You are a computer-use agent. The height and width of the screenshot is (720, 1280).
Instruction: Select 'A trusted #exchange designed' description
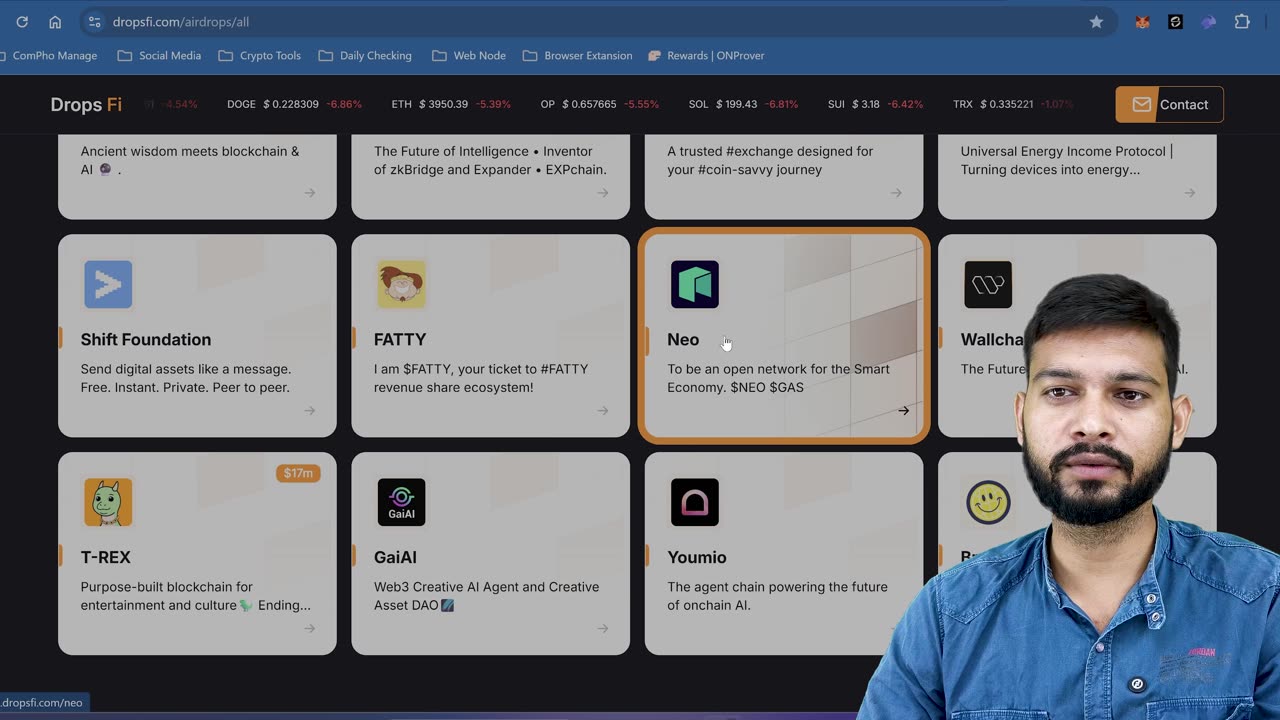pyautogui.click(x=770, y=160)
